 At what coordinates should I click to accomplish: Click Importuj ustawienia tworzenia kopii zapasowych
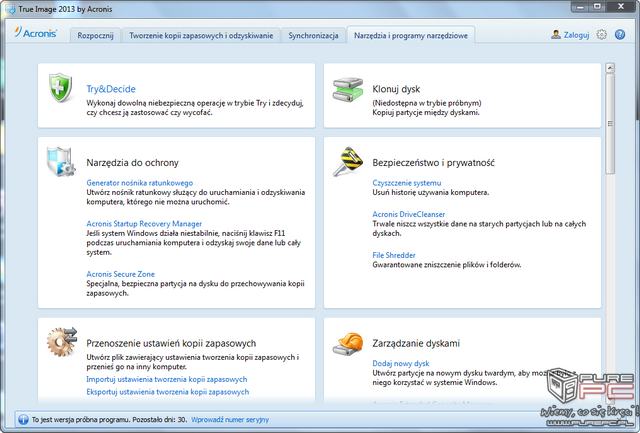pos(167,379)
